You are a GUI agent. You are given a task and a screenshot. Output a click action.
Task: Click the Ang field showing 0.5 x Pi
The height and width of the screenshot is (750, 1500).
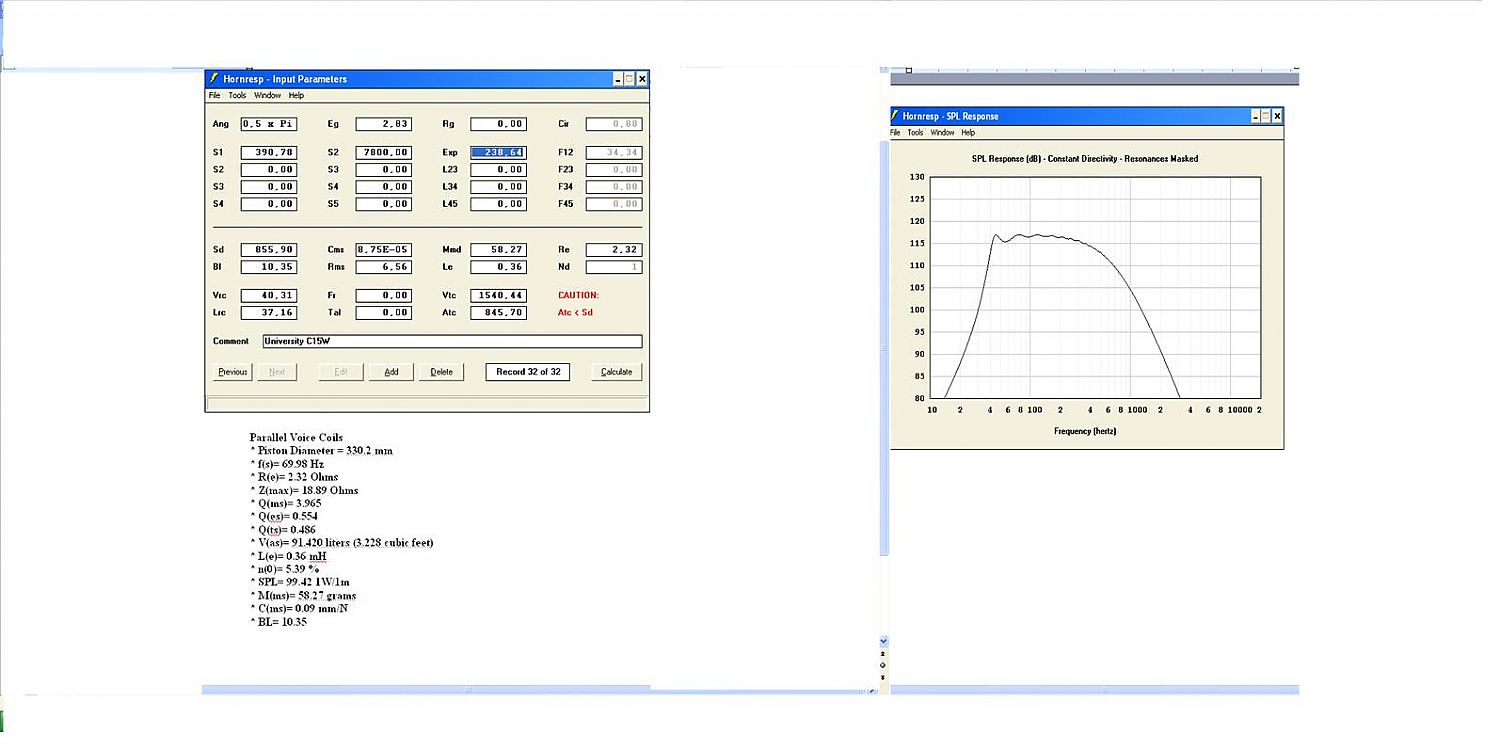269,125
